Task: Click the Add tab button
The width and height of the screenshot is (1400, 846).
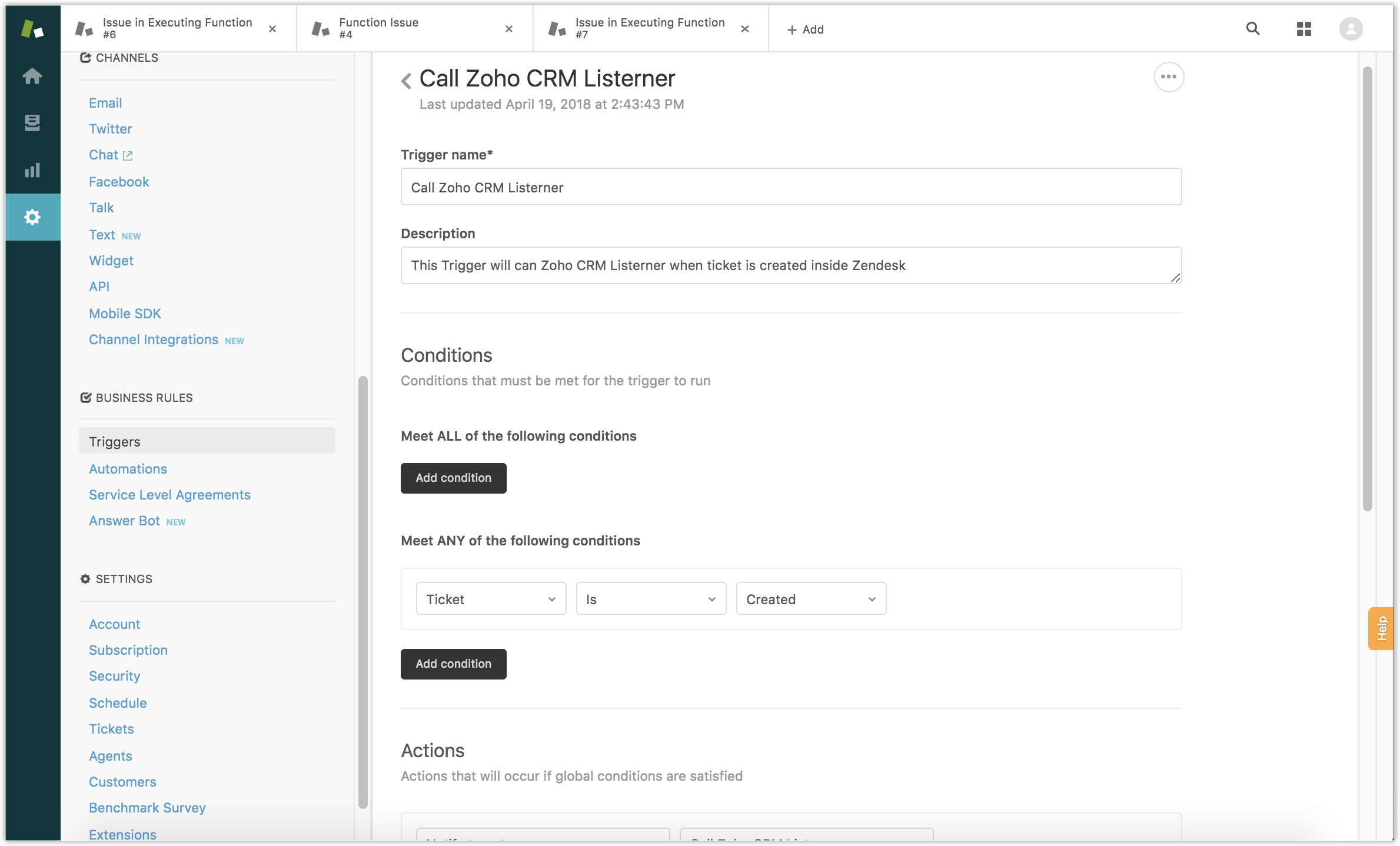Action: [x=805, y=29]
